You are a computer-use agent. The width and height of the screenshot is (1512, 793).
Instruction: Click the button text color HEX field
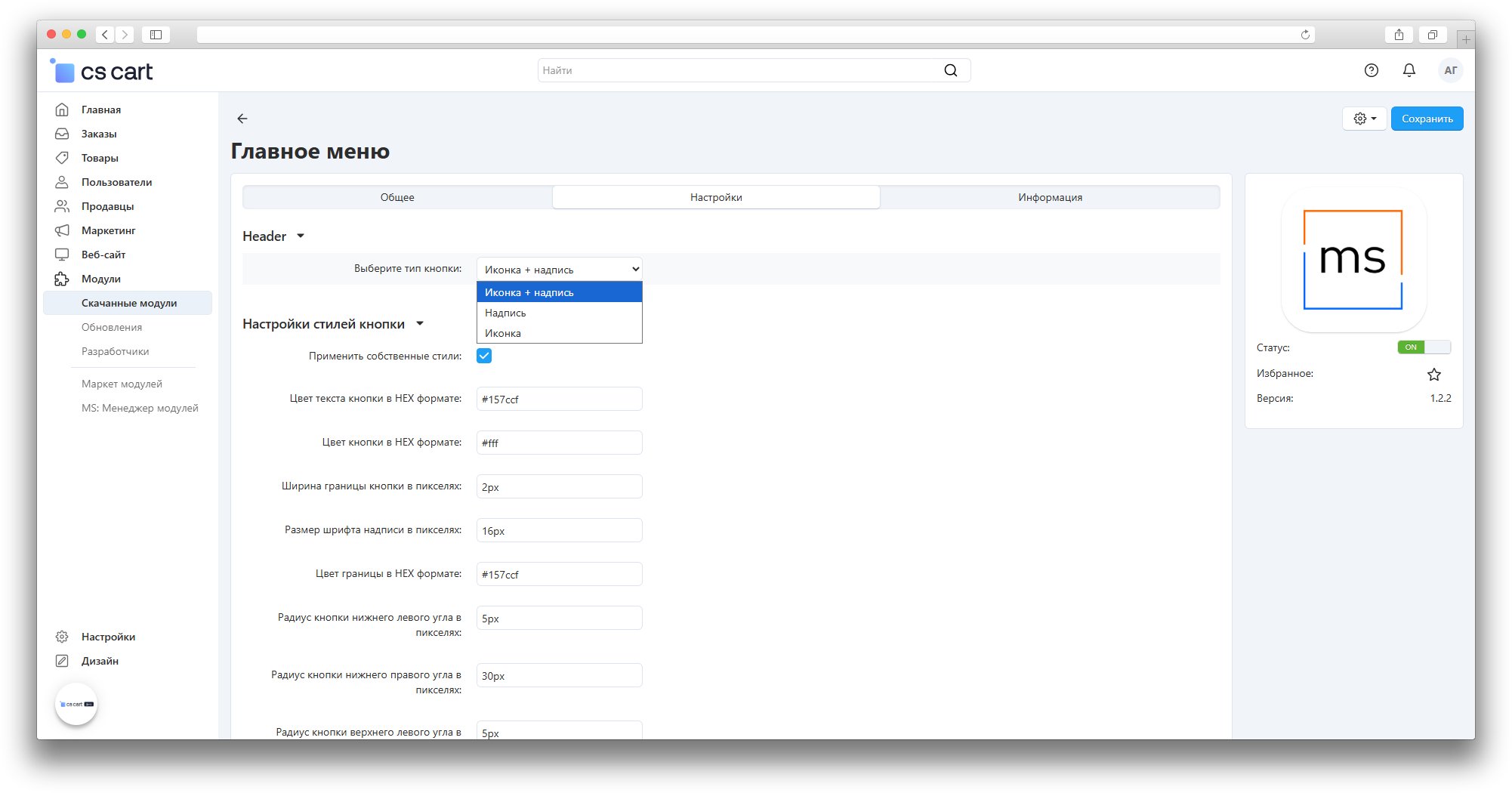pyautogui.click(x=559, y=399)
